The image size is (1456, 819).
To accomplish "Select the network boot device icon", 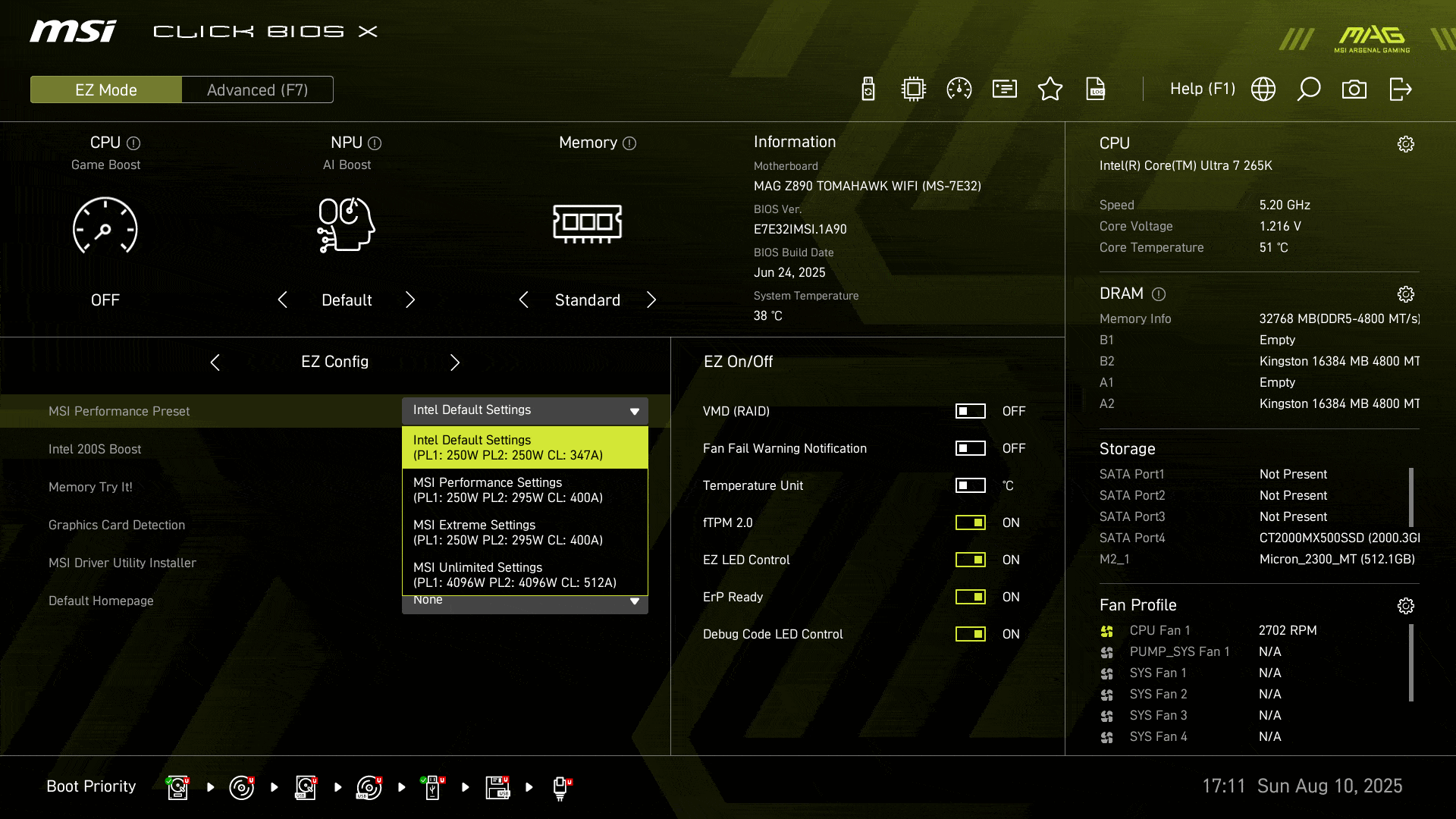I will pyautogui.click(x=561, y=788).
